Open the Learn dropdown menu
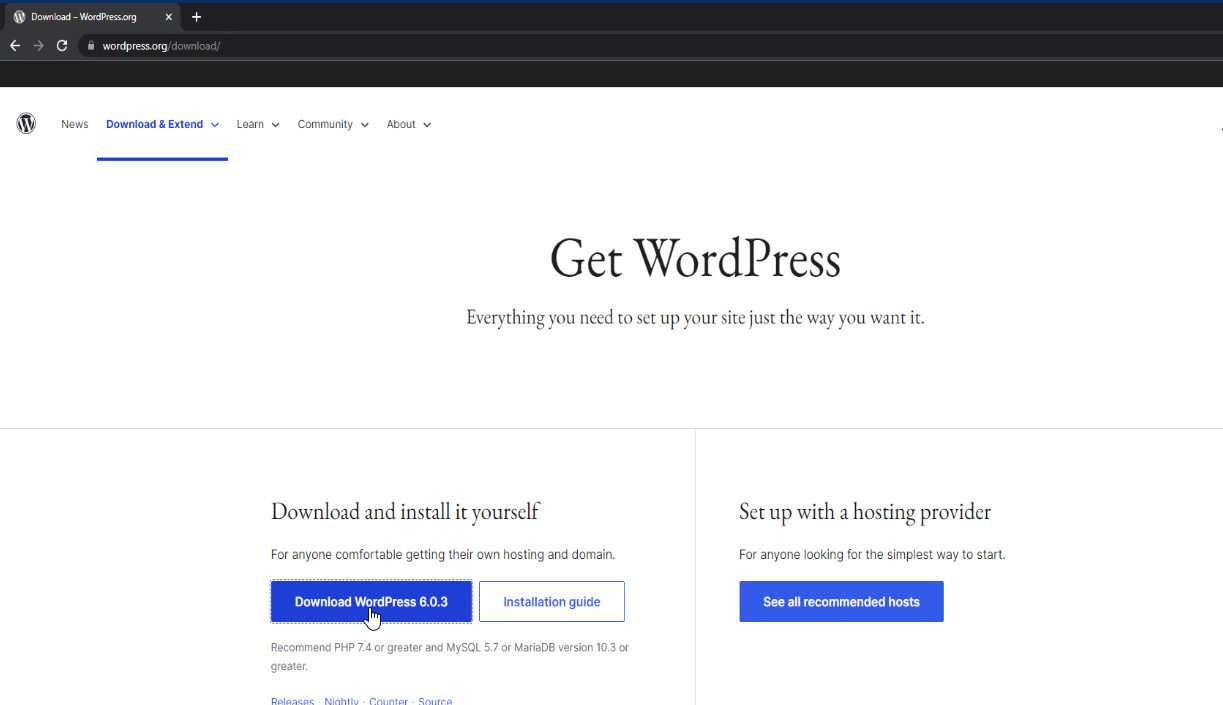This screenshot has height=705, width=1223. [257, 124]
